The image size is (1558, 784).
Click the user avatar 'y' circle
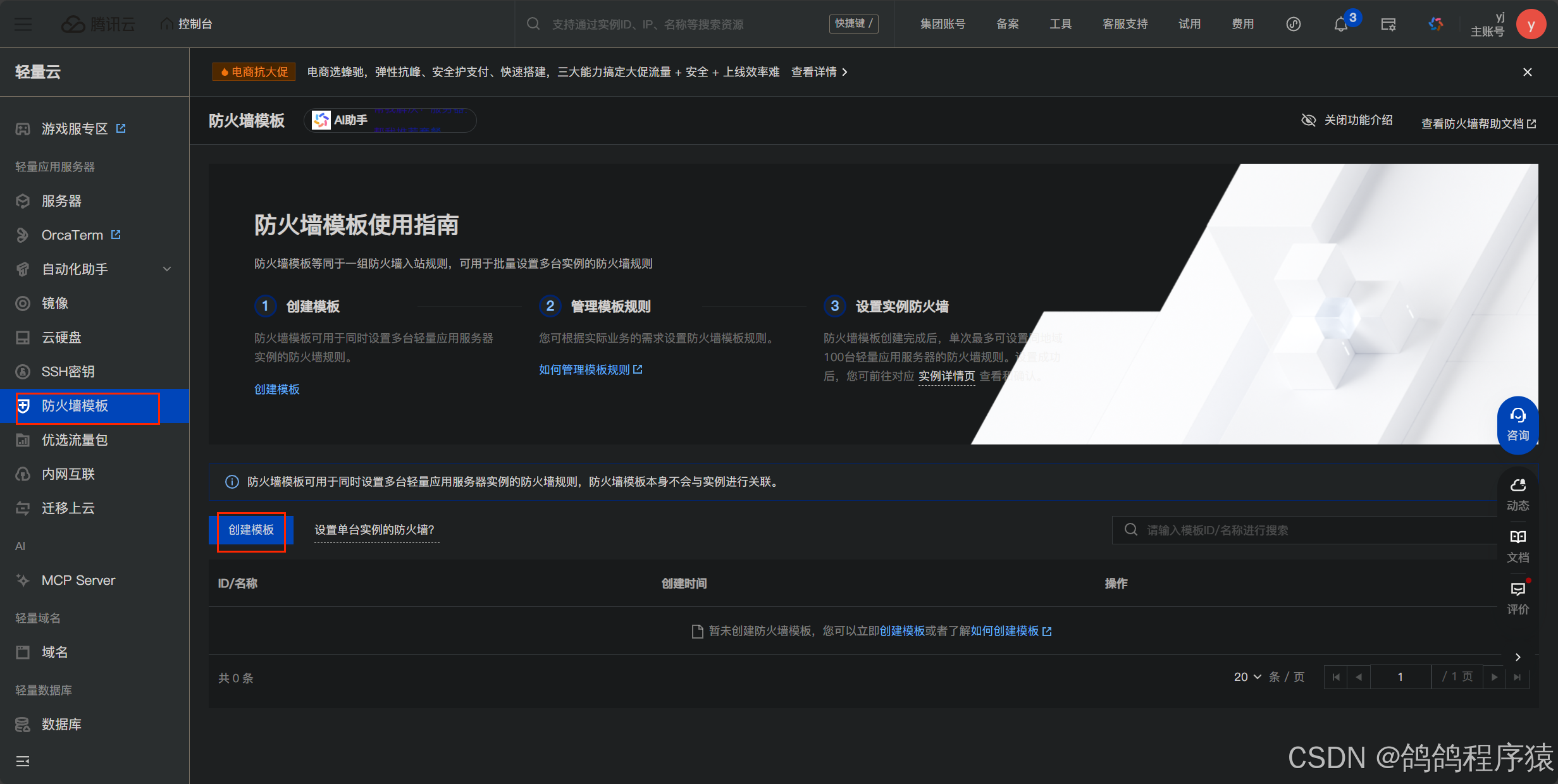click(1531, 25)
